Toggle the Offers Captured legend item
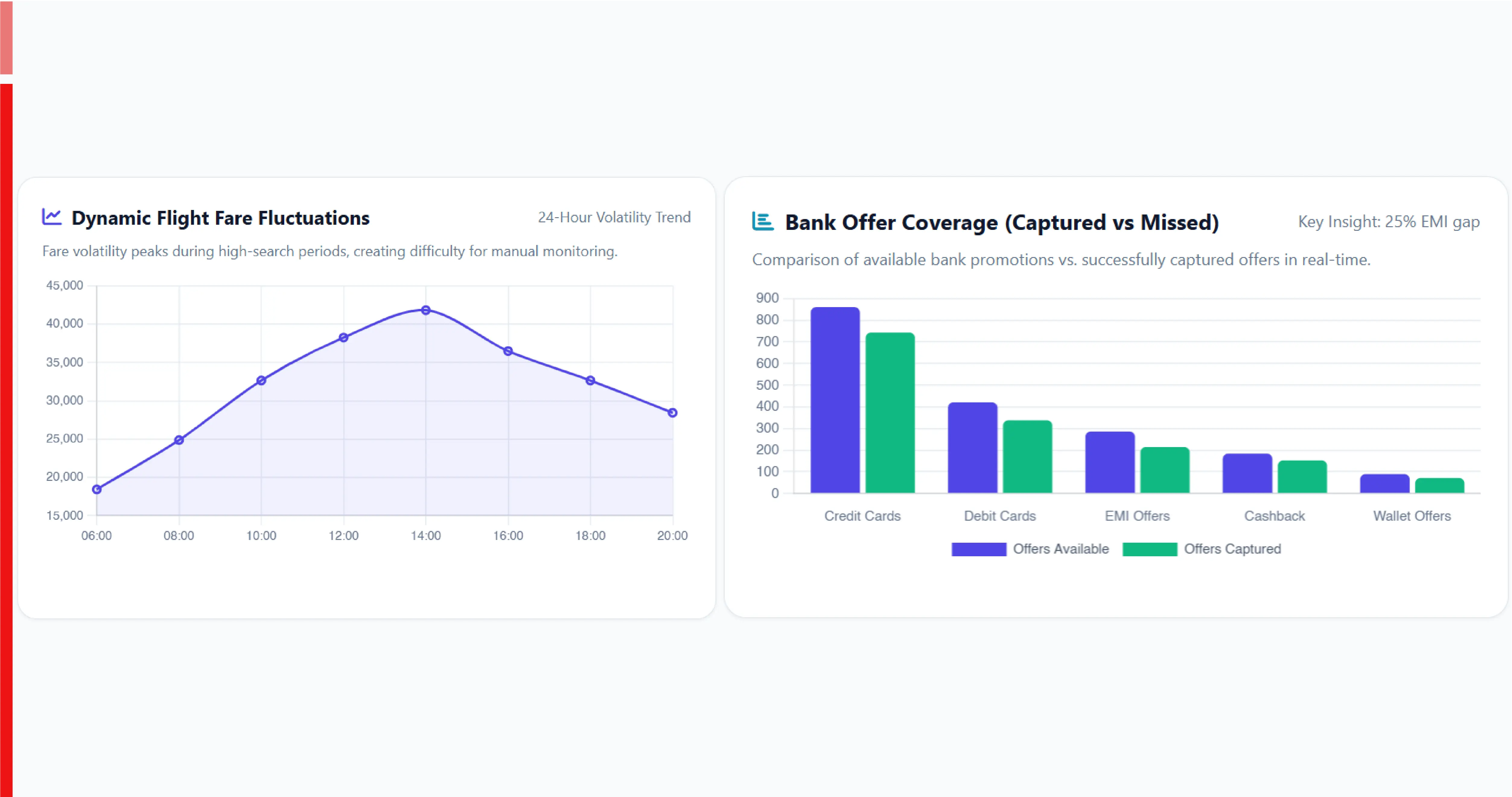This screenshot has height=797, width=1512. pos(1202,549)
